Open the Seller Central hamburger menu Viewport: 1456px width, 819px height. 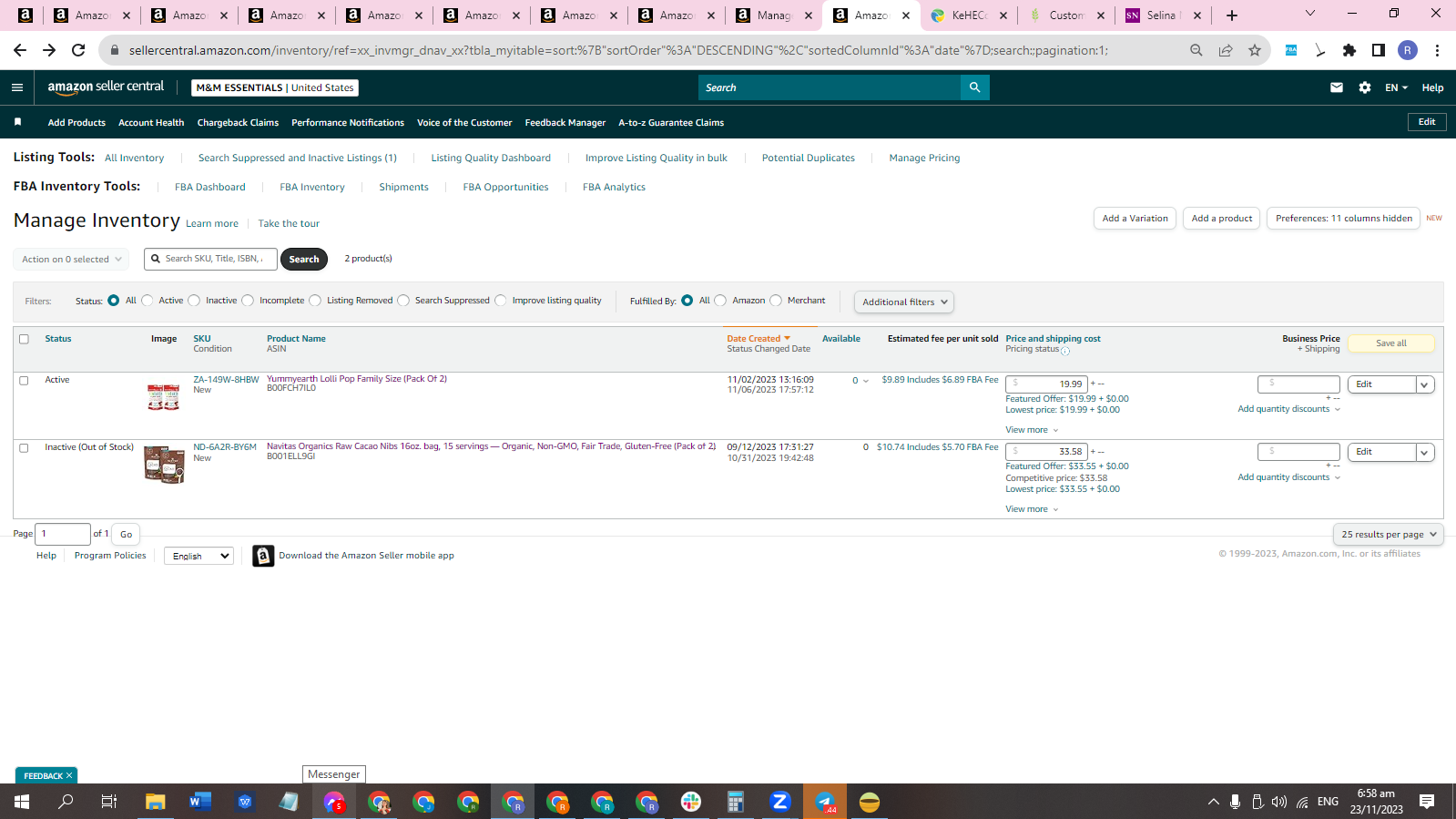pos(16,87)
